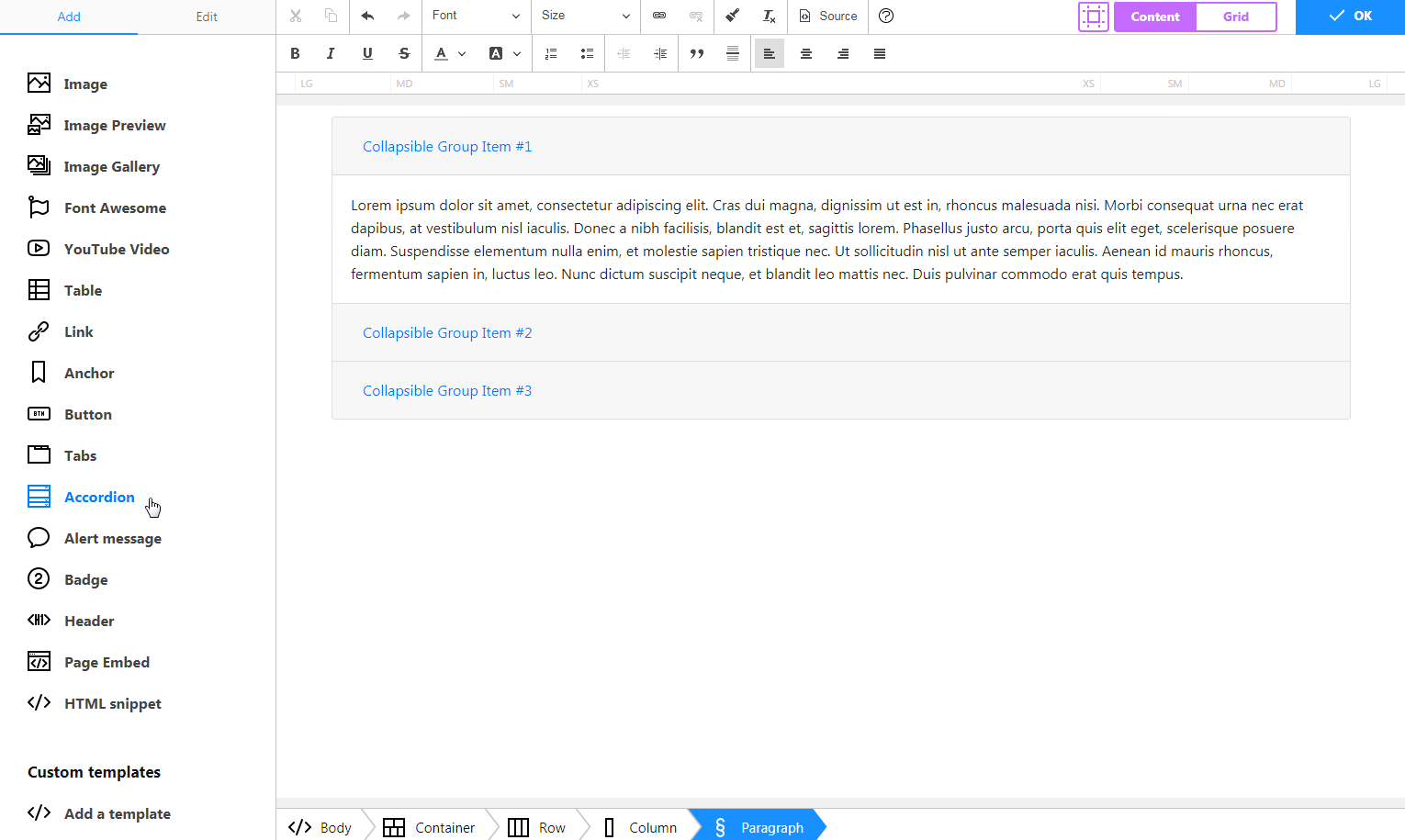Add a Badge widget

(x=68, y=579)
